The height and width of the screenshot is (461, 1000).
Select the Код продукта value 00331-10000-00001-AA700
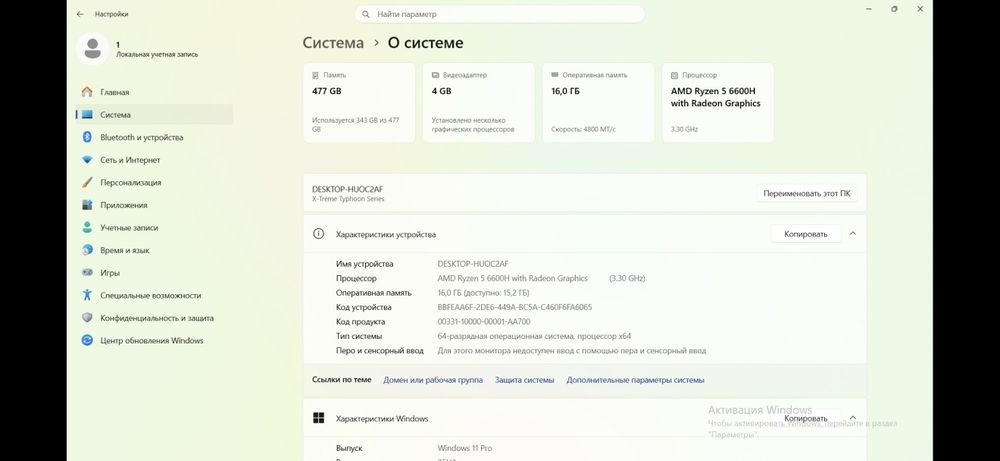pos(484,322)
